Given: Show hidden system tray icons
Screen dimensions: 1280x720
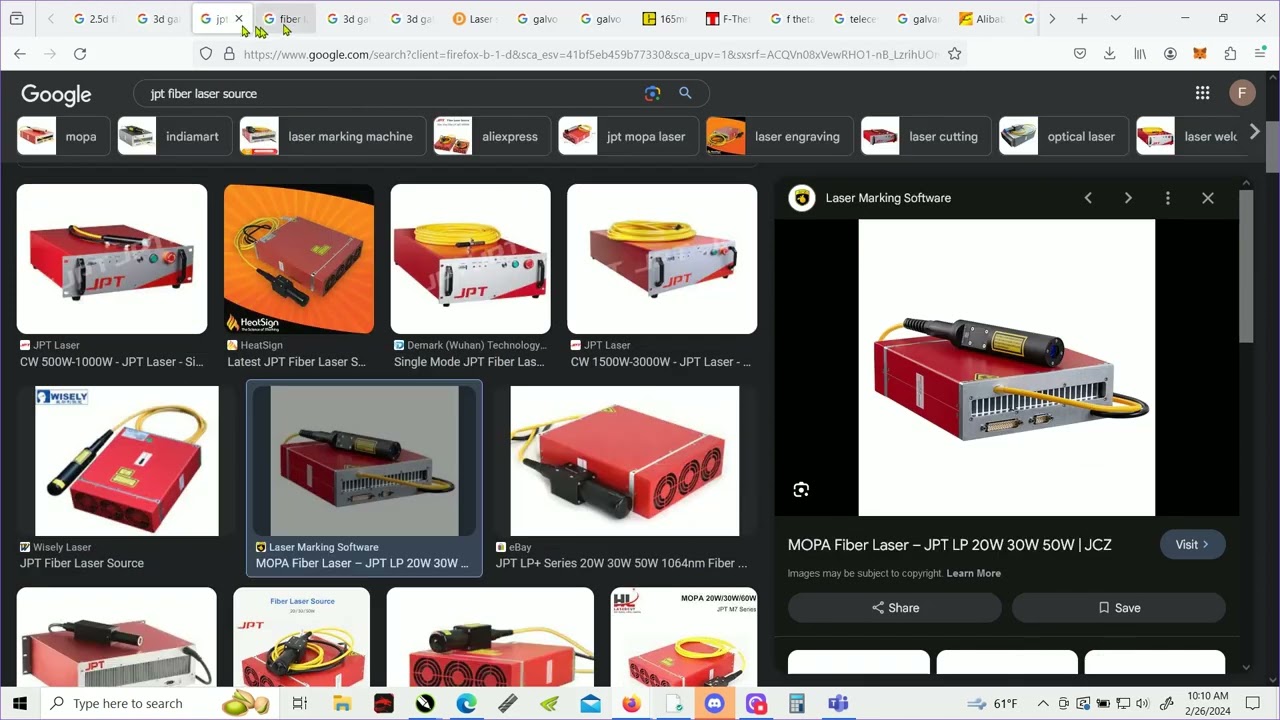Looking at the screenshot, I should coord(1043,703).
